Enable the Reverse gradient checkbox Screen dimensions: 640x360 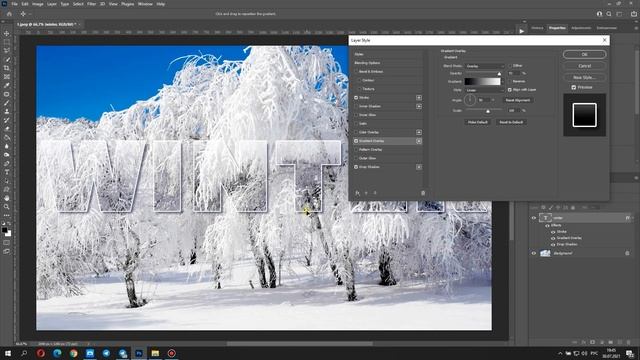(510, 81)
